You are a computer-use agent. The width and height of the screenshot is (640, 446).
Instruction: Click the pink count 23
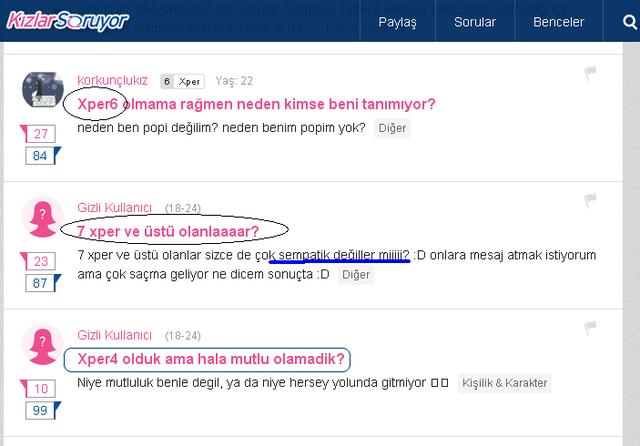(40, 261)
